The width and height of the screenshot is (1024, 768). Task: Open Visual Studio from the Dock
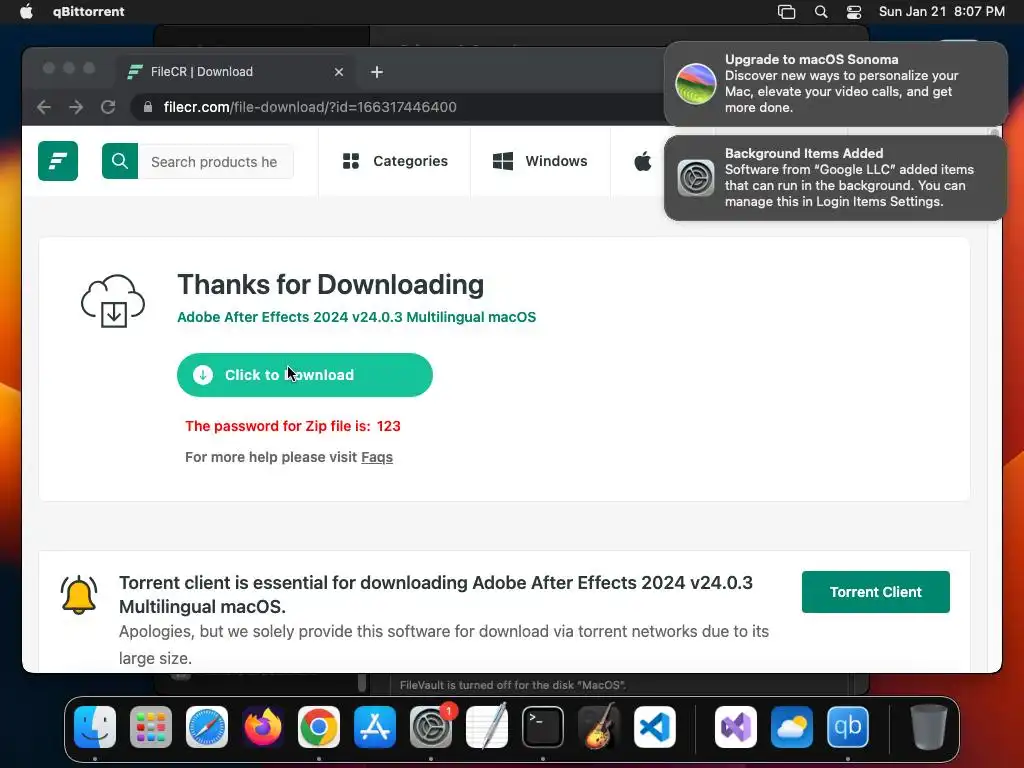tap(736, 727)
